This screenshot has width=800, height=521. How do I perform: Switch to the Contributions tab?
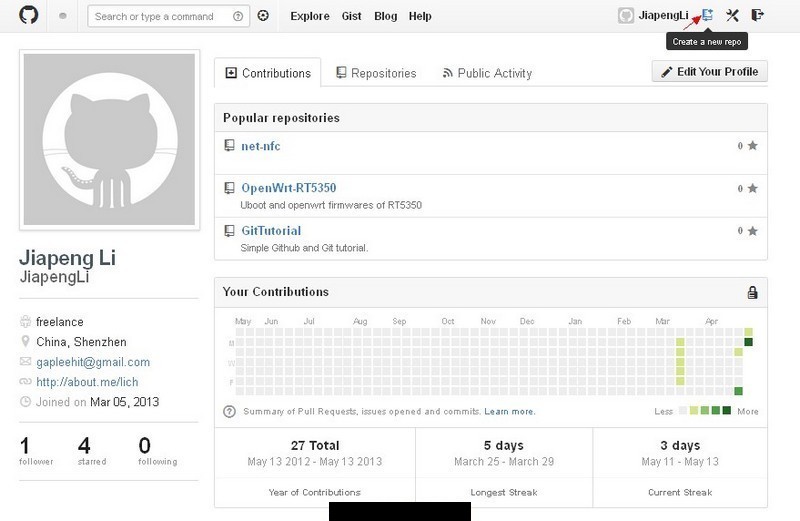tap(268, 73)
